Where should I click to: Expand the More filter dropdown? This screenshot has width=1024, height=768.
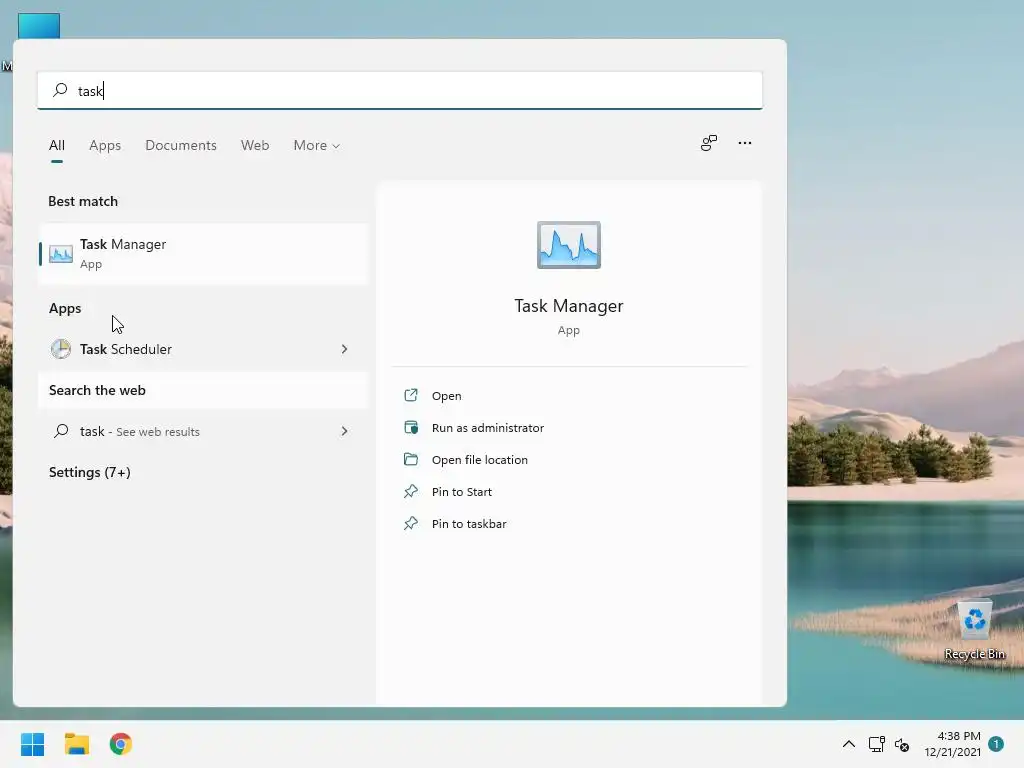[317, 145]
